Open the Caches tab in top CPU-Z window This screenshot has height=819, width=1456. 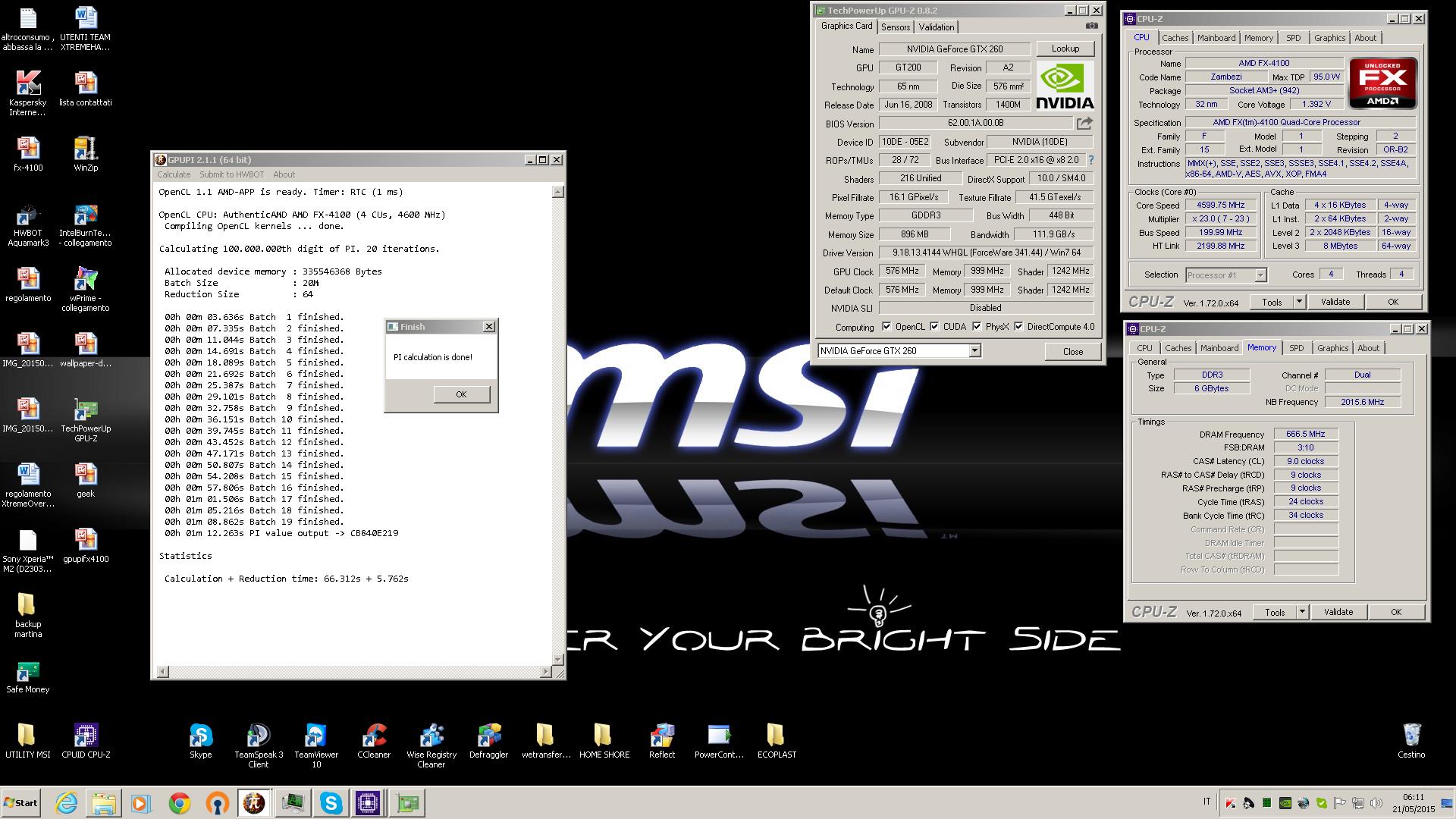1175,38
